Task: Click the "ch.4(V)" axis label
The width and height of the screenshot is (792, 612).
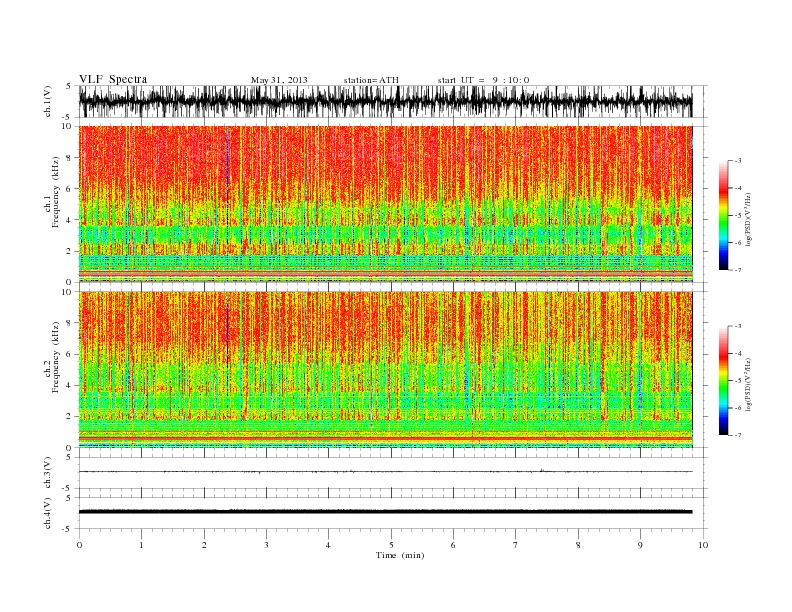Action: pos(48,513)
